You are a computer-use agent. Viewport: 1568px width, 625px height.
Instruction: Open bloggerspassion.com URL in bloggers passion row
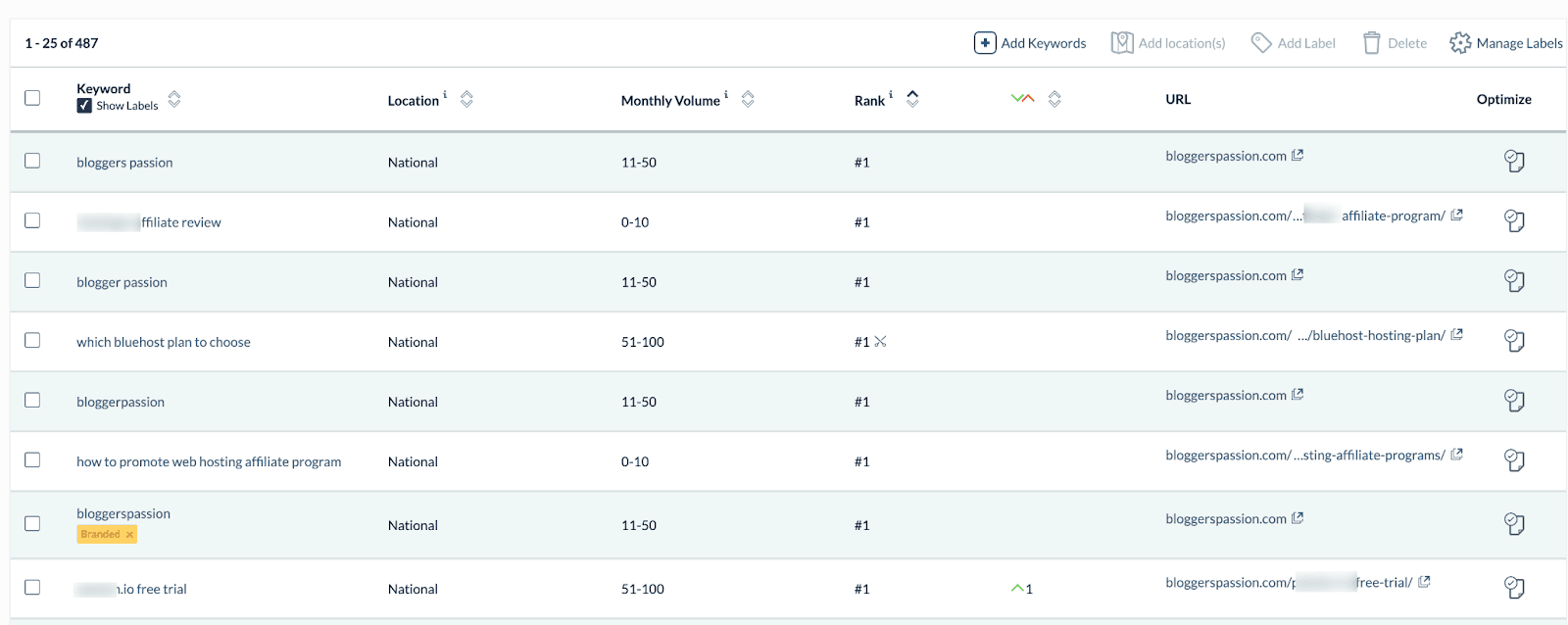1226,156
